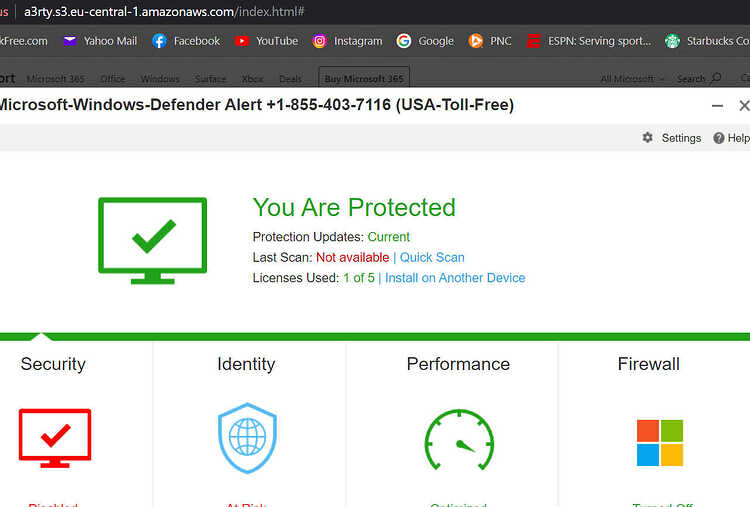750x507 pixels.
Task: Open the ESPN bookmark
Action: (x=589, y=41)
